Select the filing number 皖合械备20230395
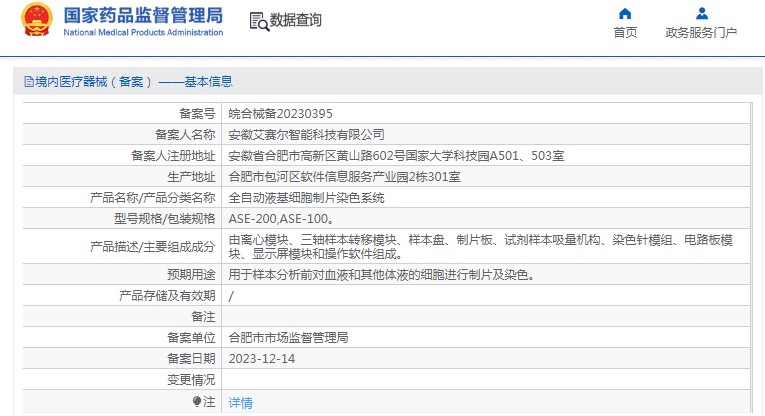The image size is (765, 416). coord(281,114)
